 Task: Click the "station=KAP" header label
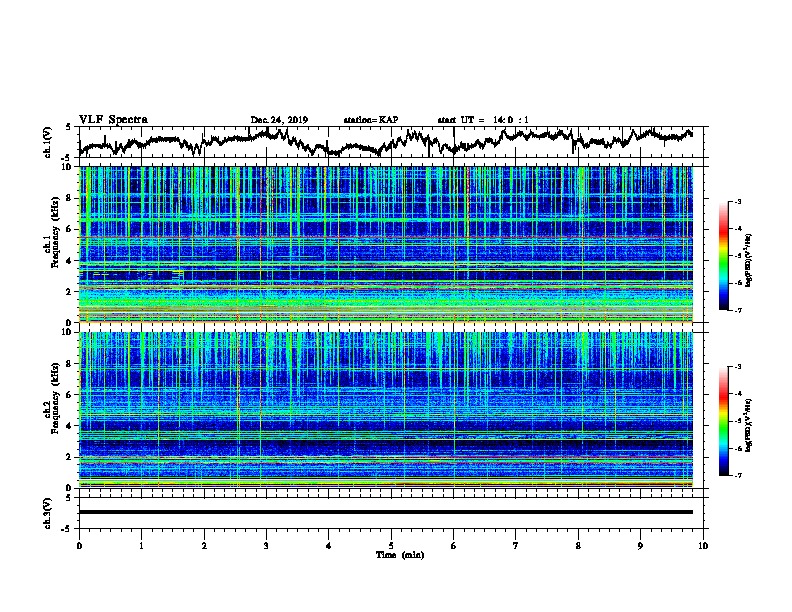coord(371,120)
